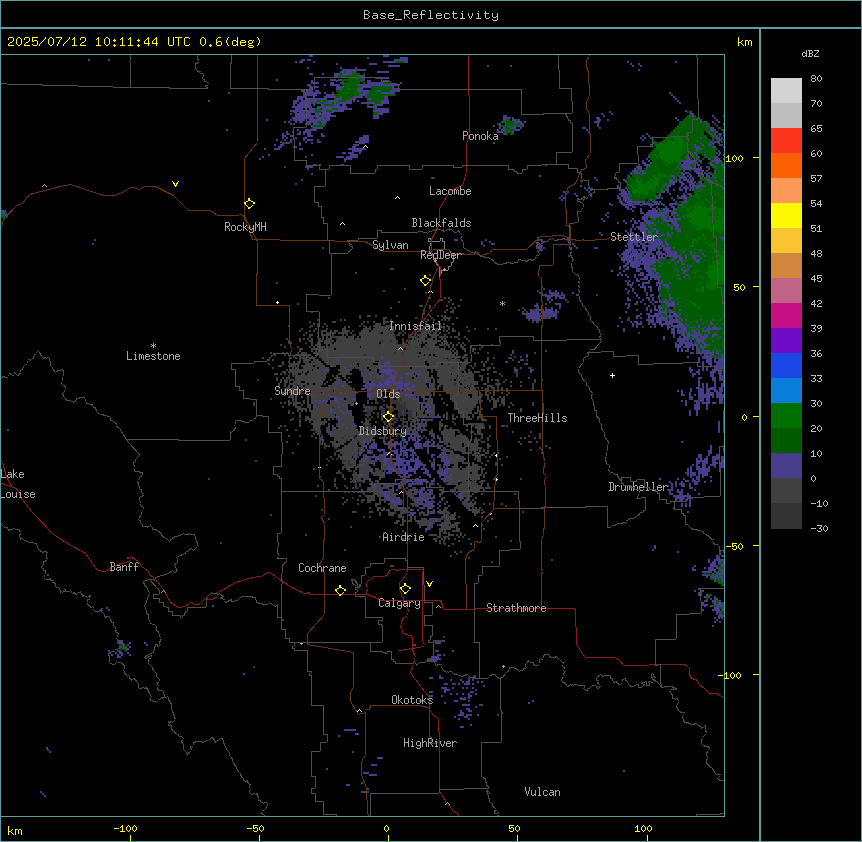
Task: Click the dBZ legend heading
Action: pyautogui.click(x=810, y=53)
